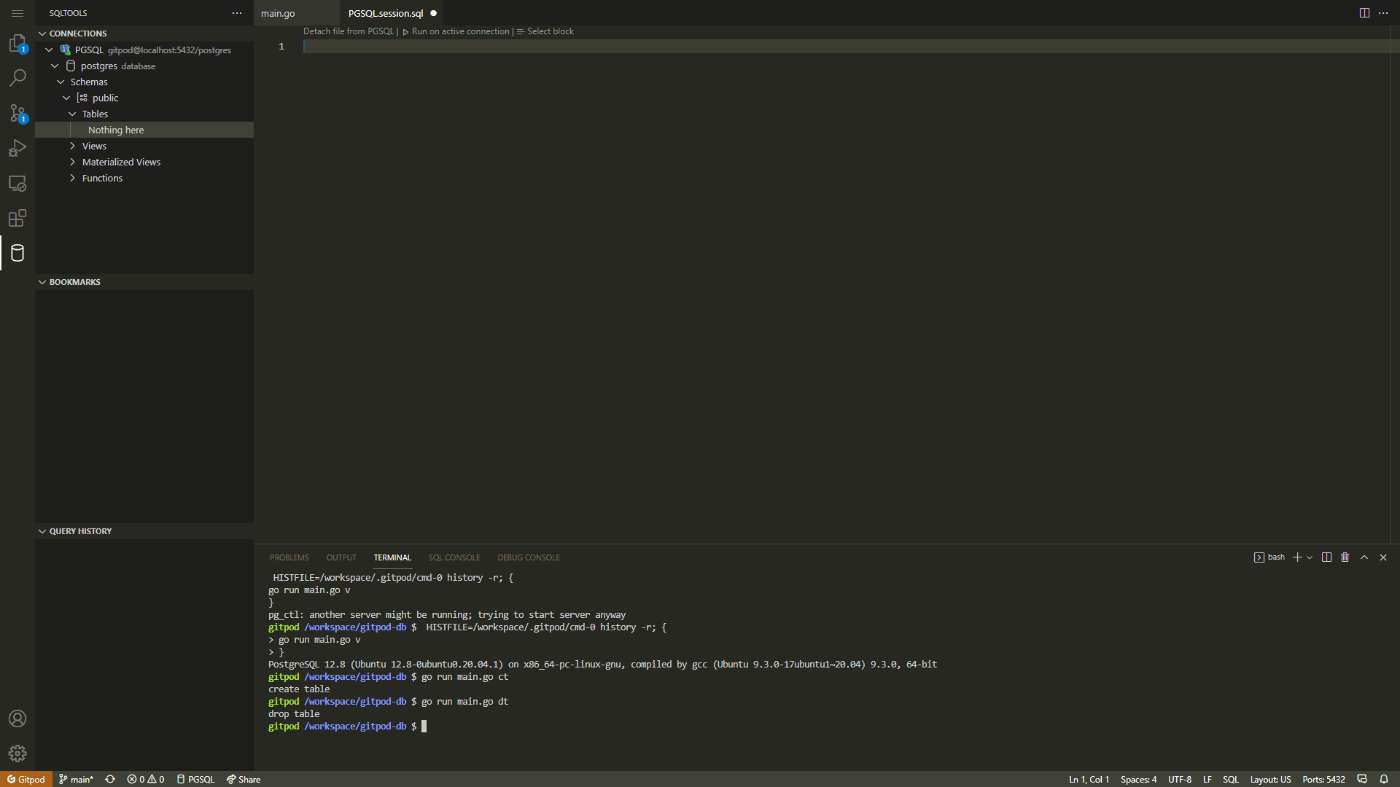
Task: Collapse the public schema node
Action: tap(66, 97)
